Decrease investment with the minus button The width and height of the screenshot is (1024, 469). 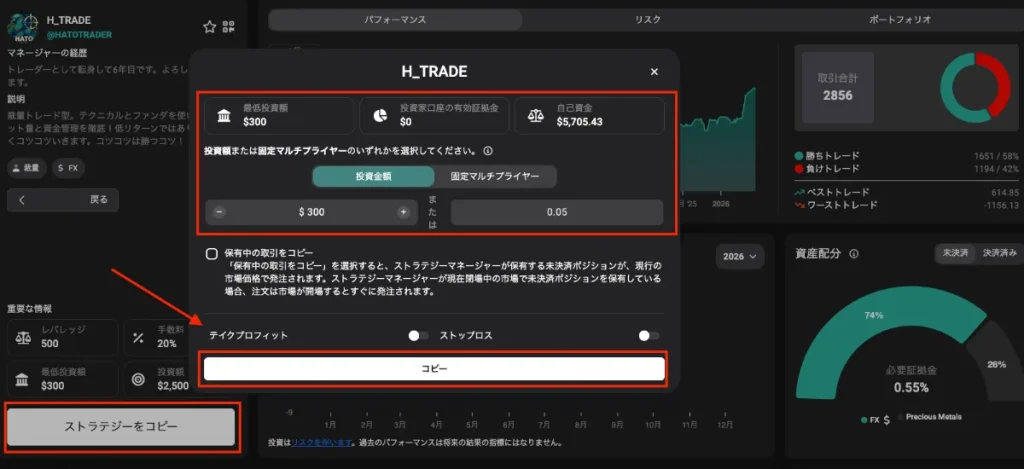tap(220, 212)
